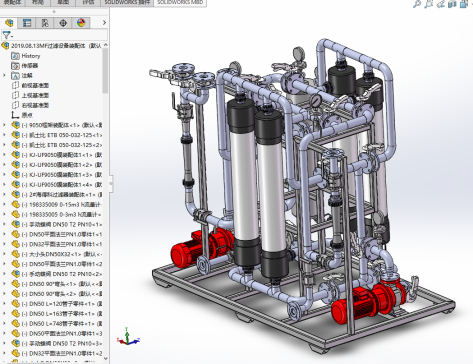
Task: Click the feature tree vertical scrollbar thumb
Action: [x=106, y=71]
